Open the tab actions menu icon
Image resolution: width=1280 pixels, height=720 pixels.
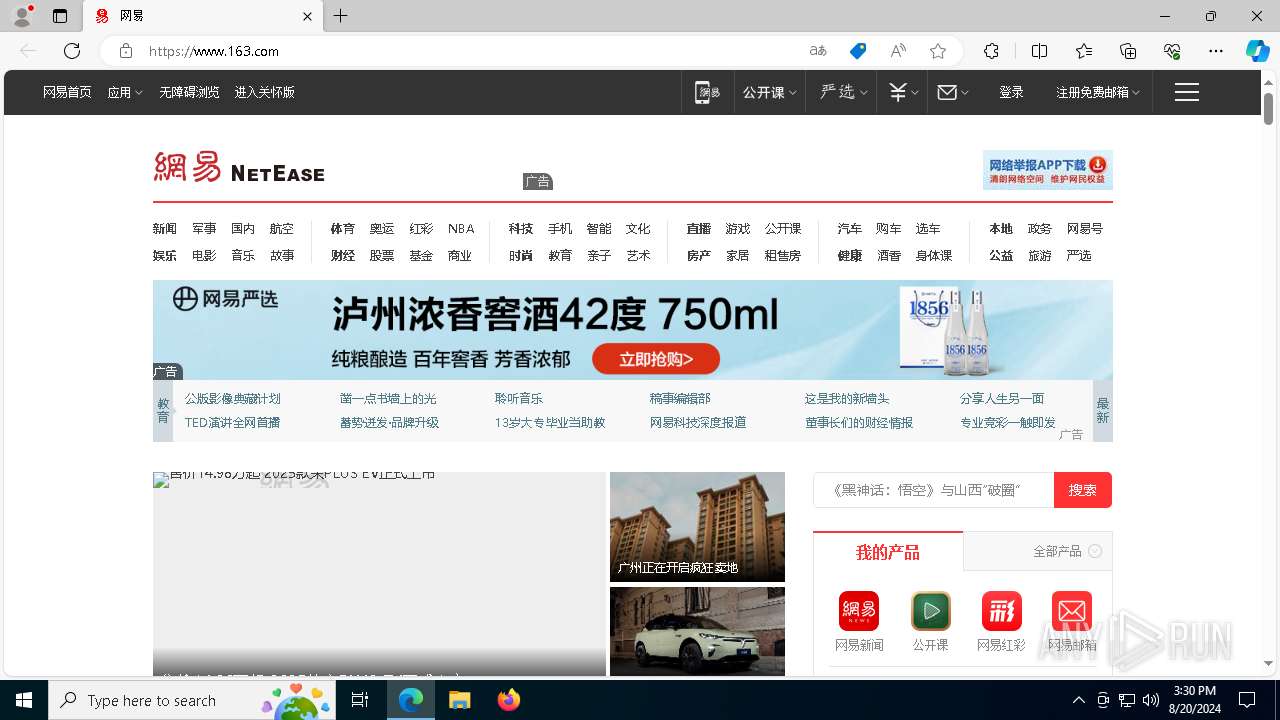[x=60, y=16]
